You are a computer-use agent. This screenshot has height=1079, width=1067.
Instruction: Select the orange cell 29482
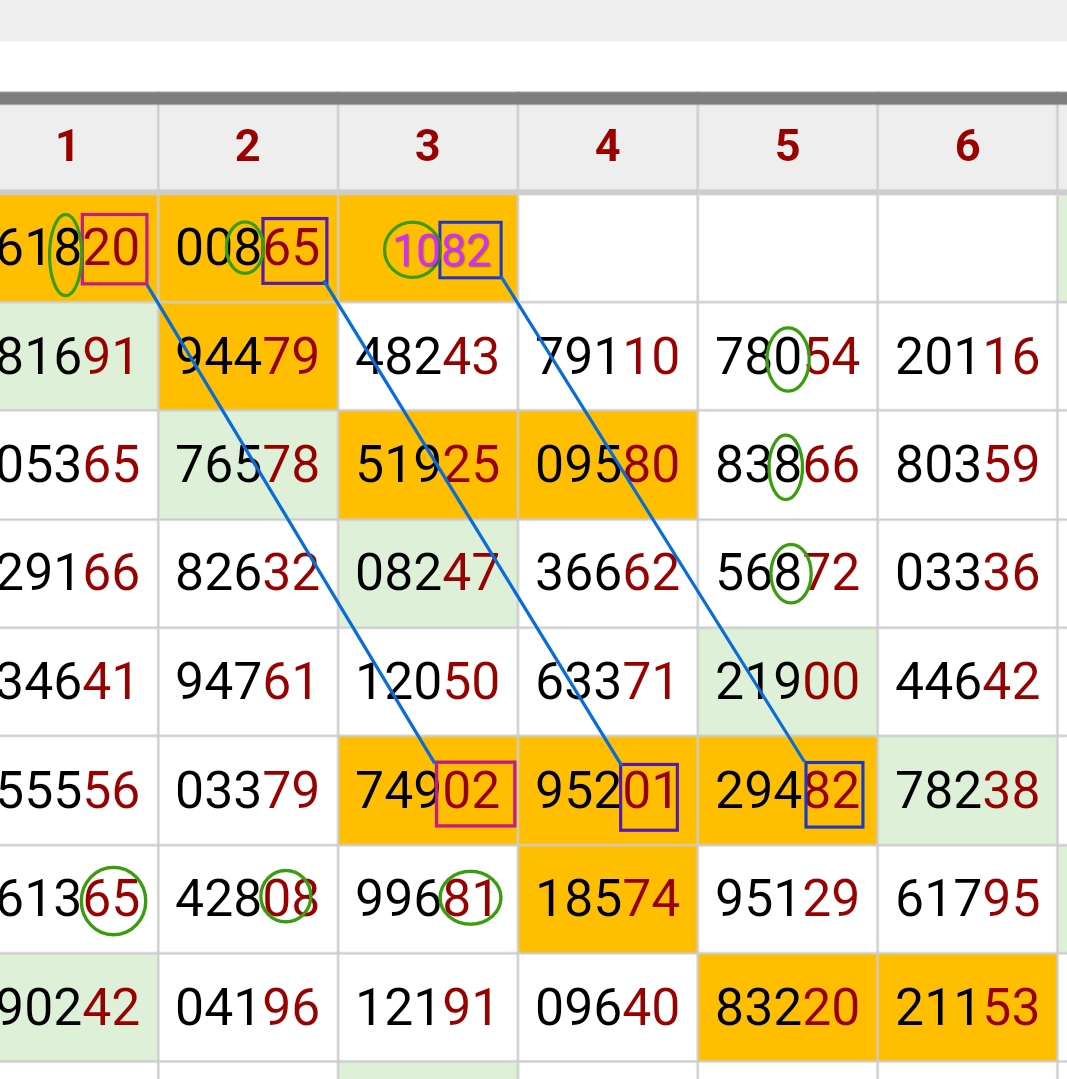coord(788,789)
